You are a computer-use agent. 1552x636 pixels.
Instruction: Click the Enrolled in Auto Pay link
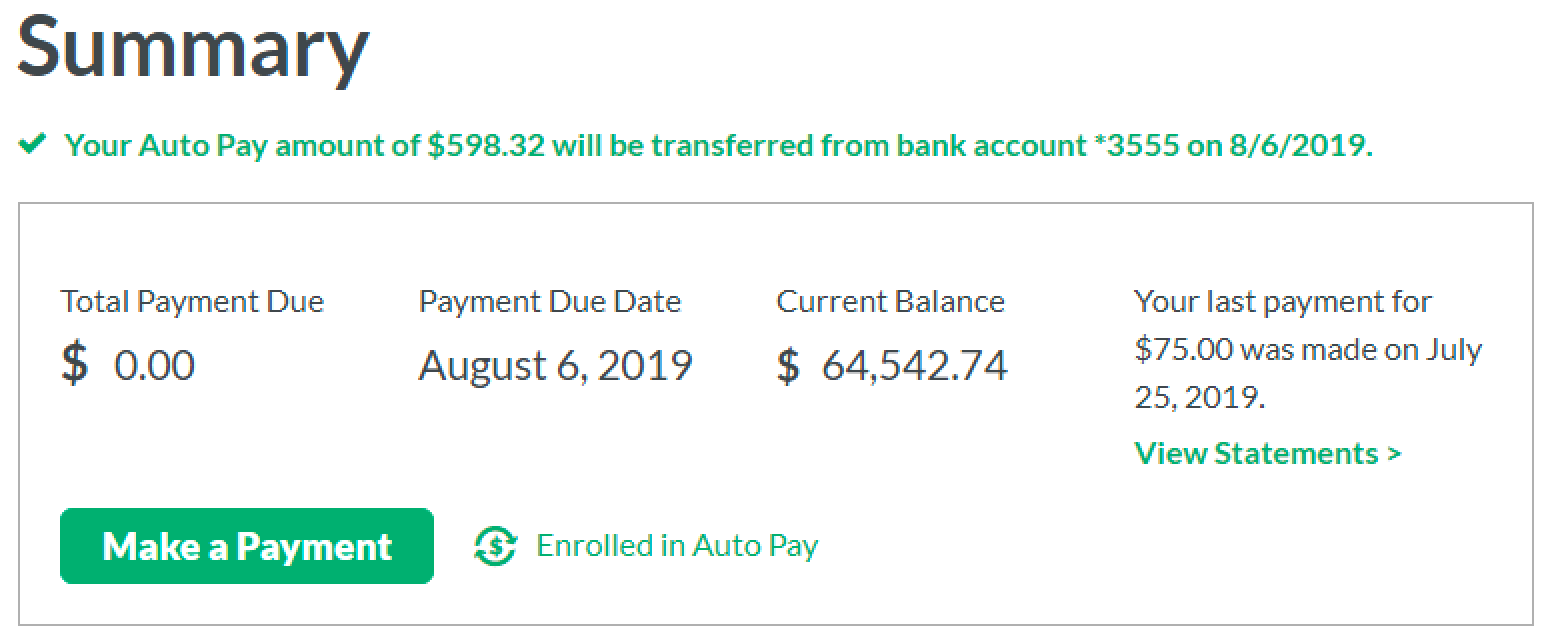click(x=677, y=546)
